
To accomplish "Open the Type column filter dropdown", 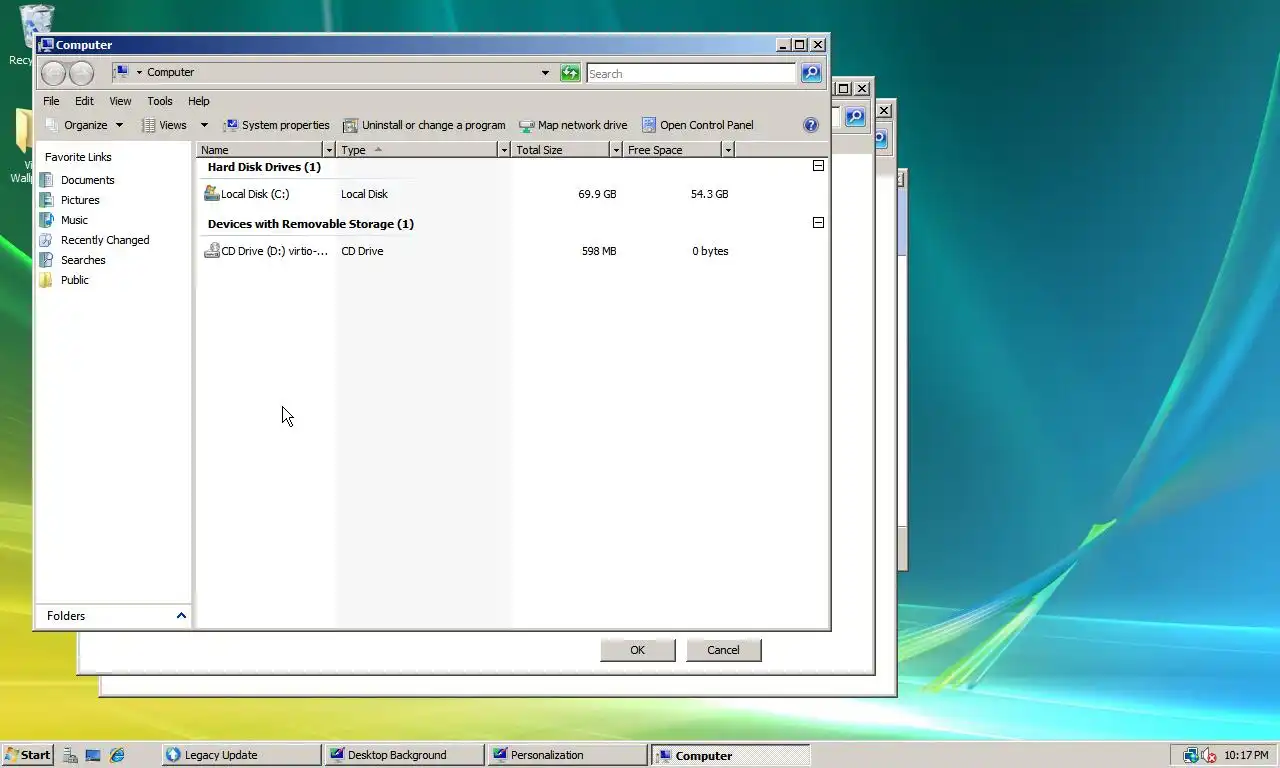I will tap(503, 150).
